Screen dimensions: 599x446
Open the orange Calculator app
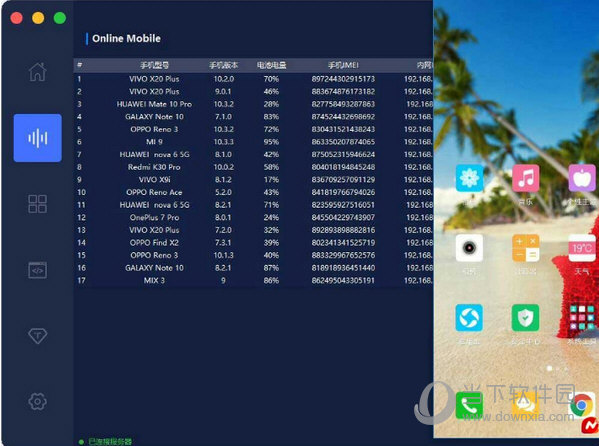pos(526,248)
